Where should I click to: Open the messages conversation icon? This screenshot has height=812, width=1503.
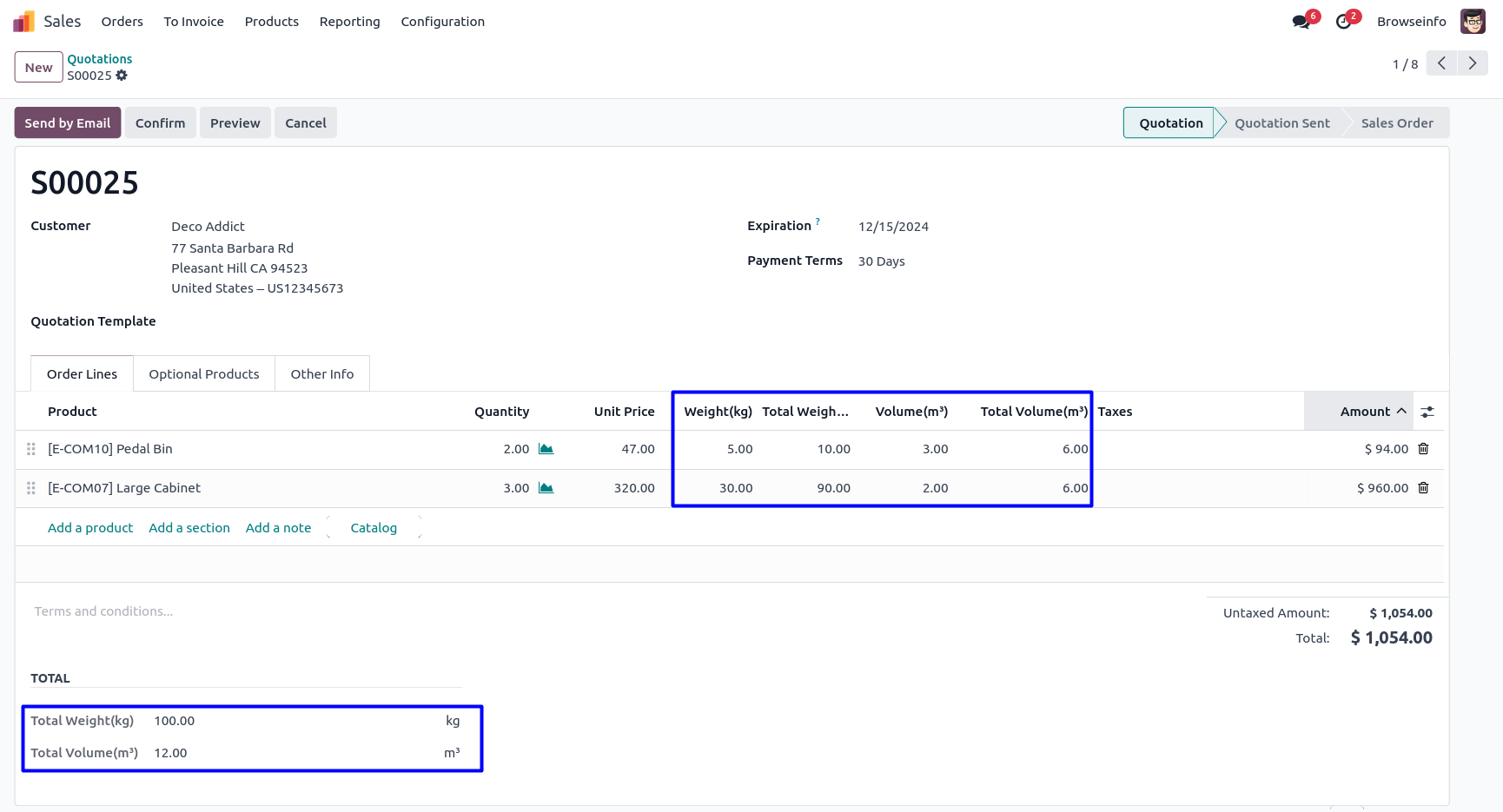click(x=1301, y=22)
